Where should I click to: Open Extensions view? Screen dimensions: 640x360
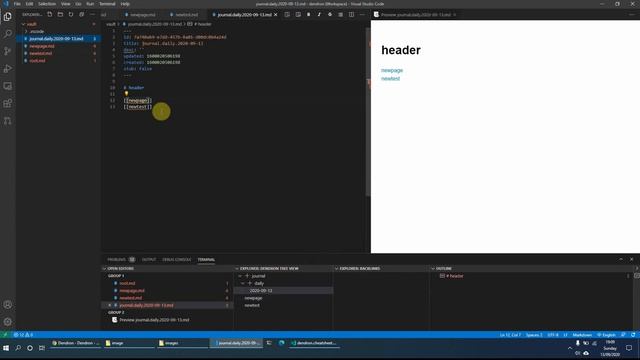tap(8, 103)
